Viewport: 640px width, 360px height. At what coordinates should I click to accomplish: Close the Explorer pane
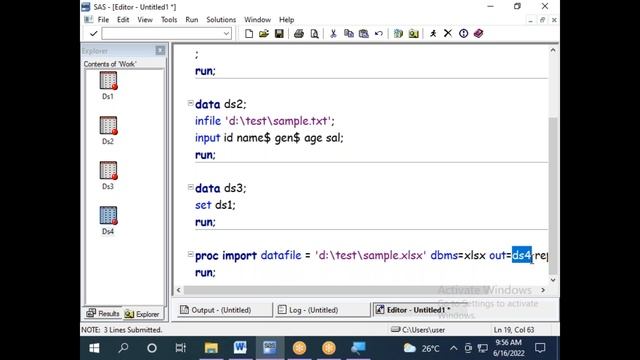pyautogui.click(x=160, y=50)
